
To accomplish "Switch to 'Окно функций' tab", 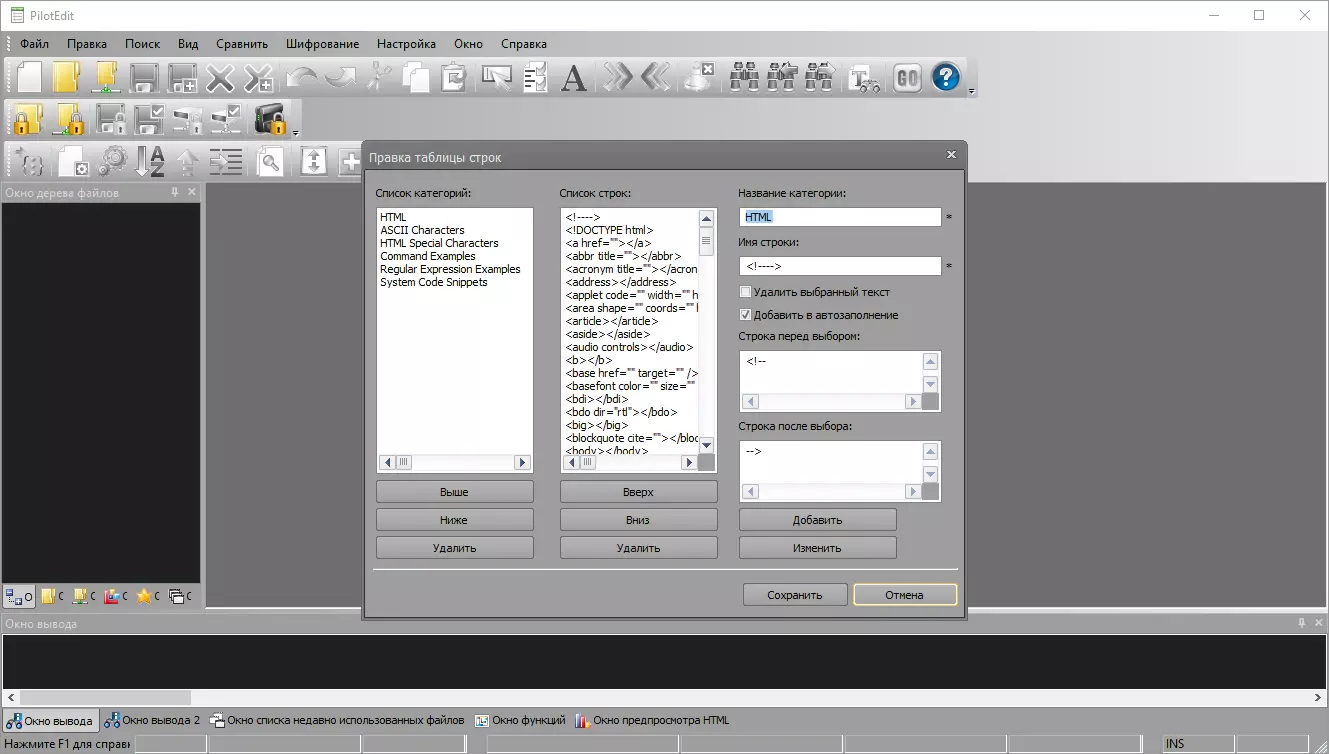I will 520,720.
